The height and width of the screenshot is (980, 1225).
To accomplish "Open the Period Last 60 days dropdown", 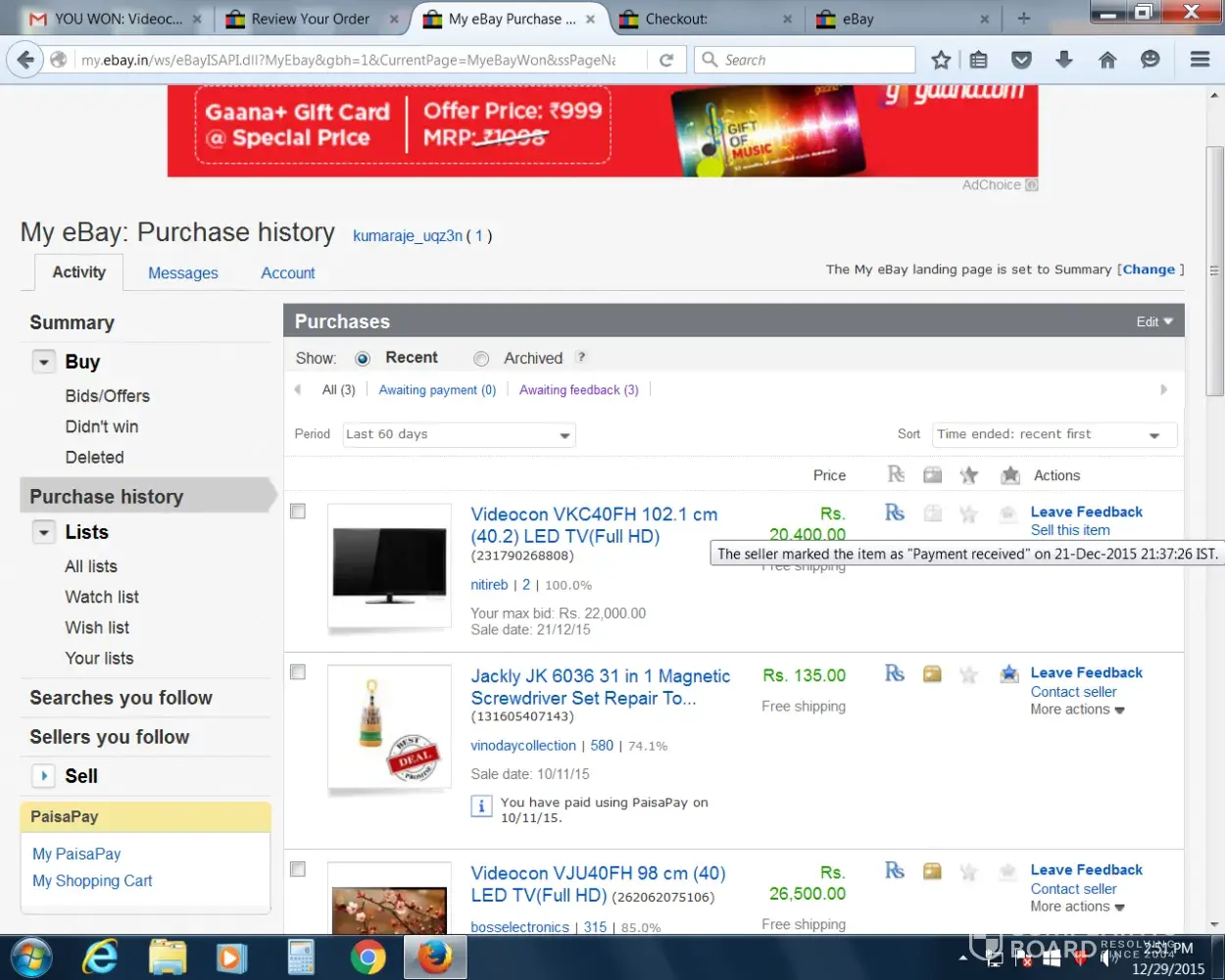I will [x=459, y=434].
